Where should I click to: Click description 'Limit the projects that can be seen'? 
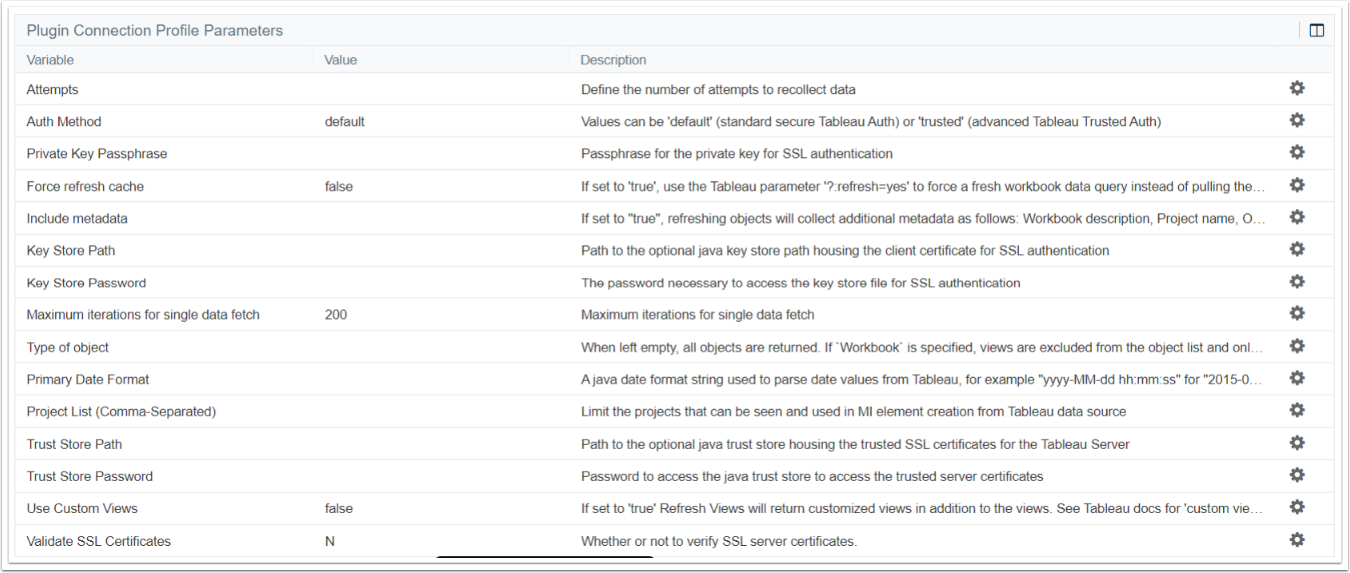(x=853, y=412)
